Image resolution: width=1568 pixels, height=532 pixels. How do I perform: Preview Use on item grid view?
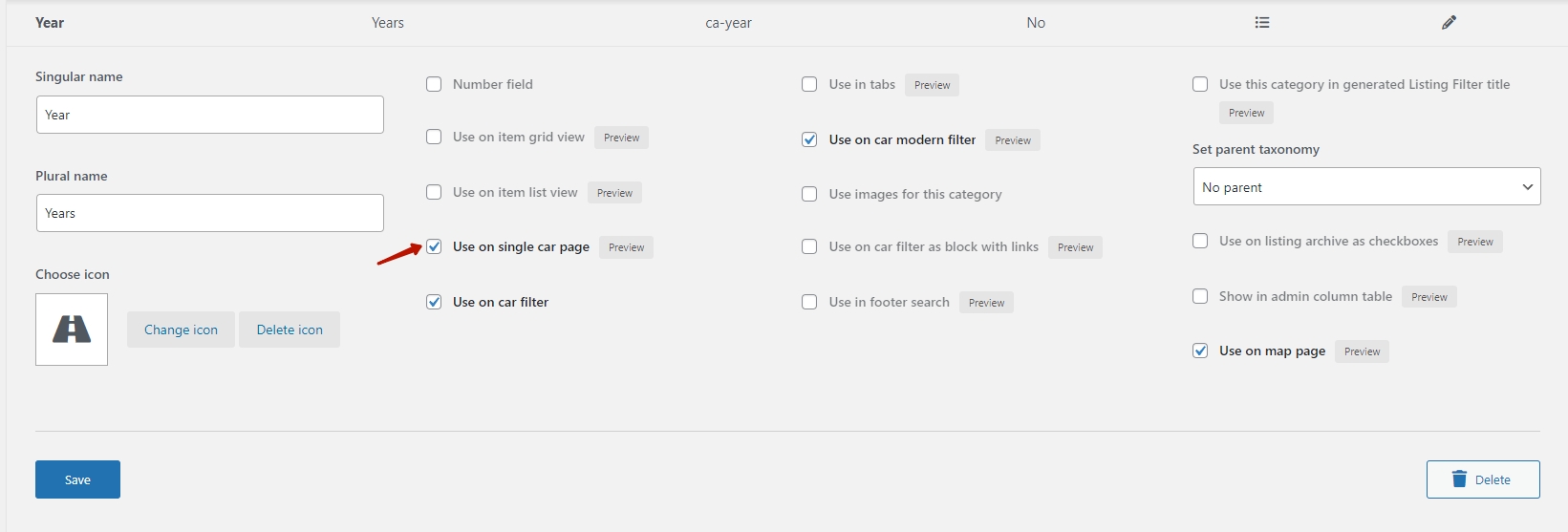[621, 138]
